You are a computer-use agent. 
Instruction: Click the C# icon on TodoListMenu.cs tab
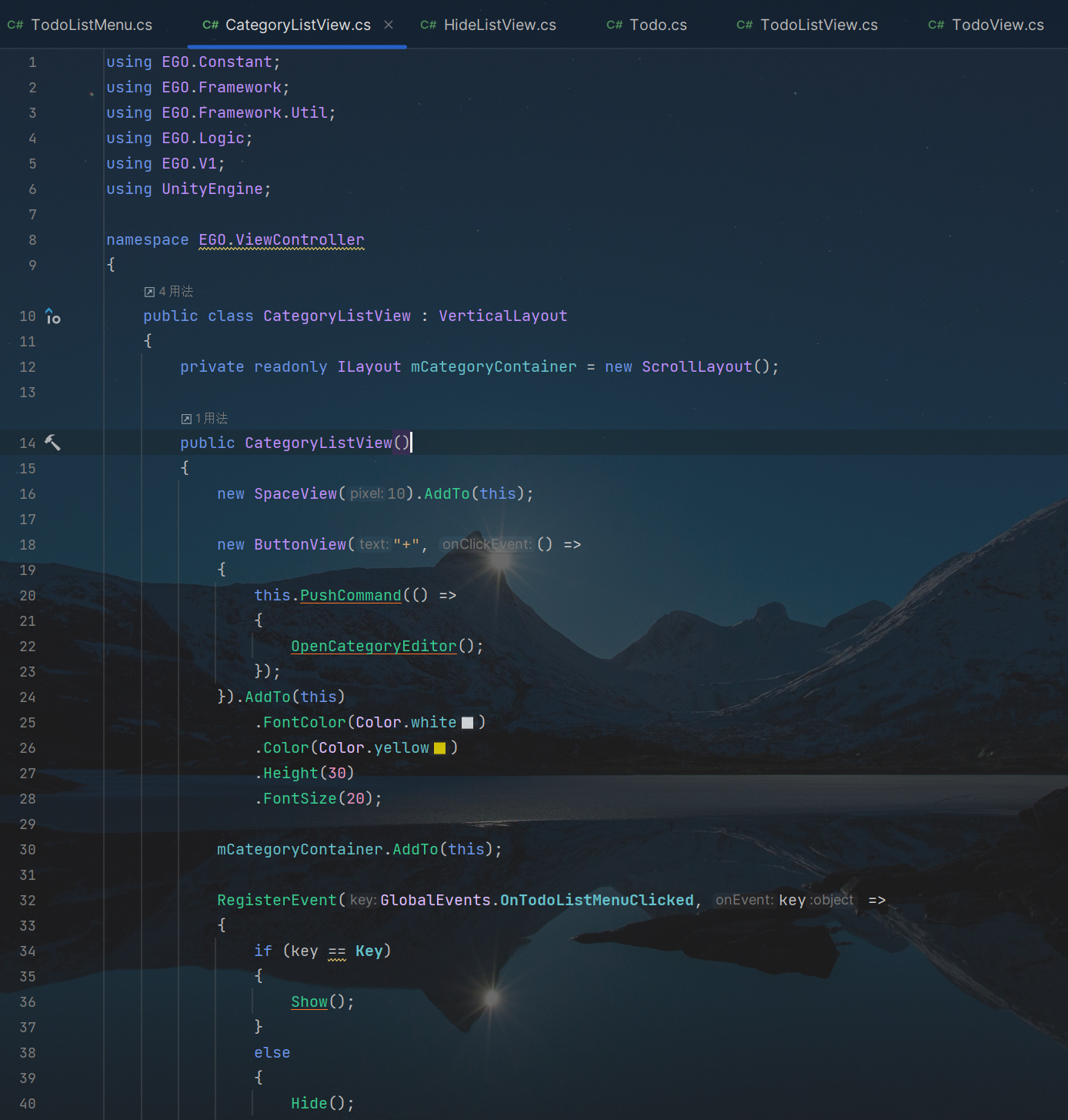15,25
